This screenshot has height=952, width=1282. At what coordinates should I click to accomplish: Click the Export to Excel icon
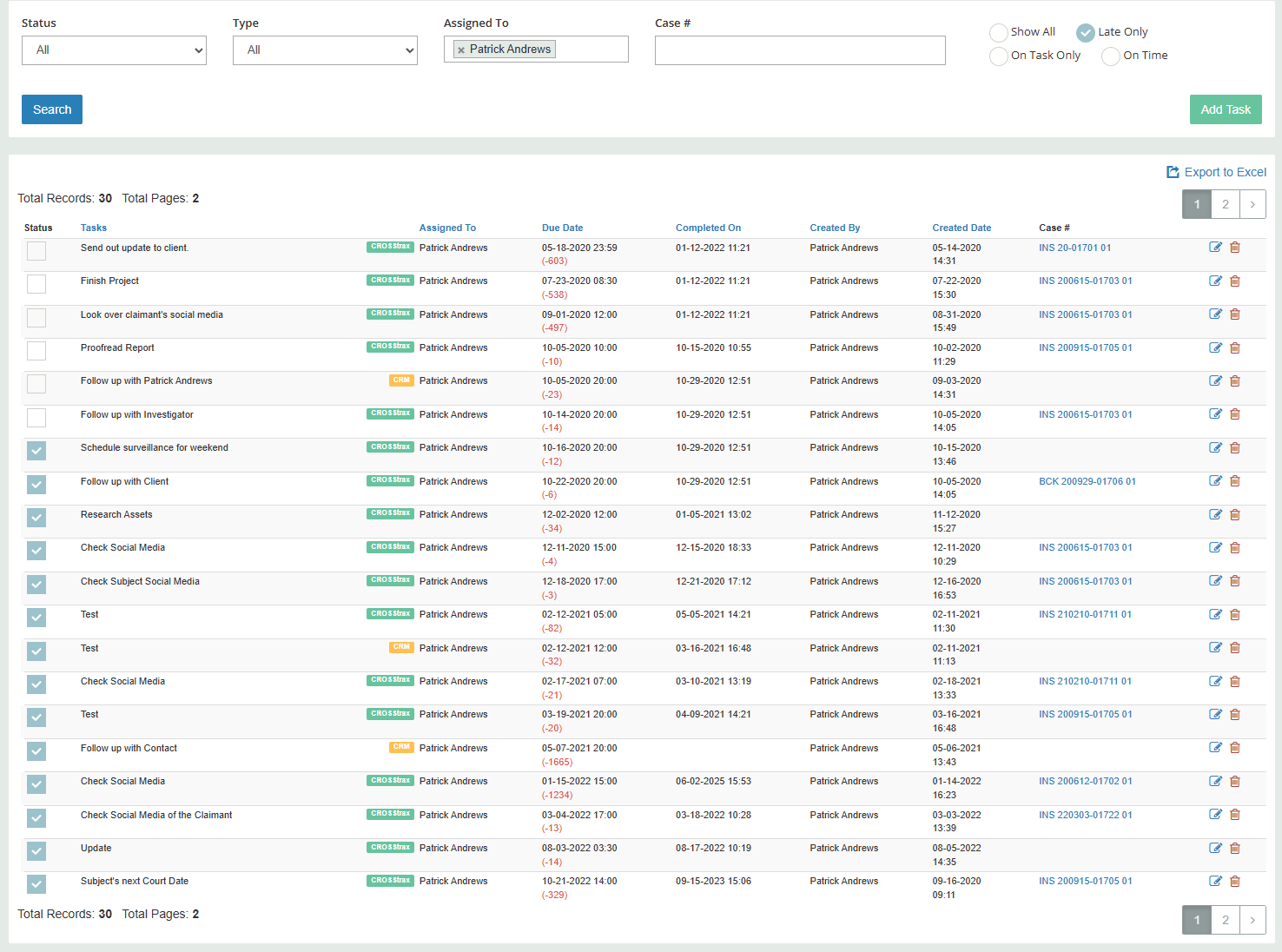[x=1173, y=172]
